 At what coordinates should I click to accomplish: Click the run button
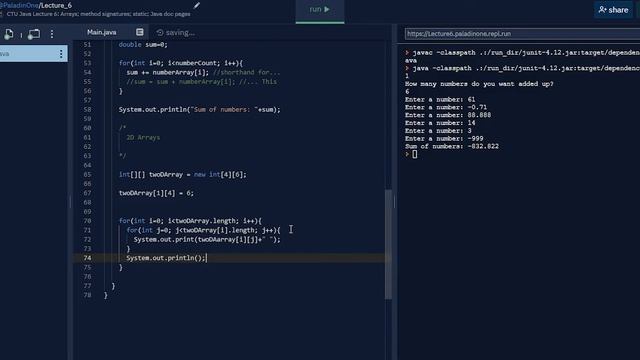click(x=320, y=10)
